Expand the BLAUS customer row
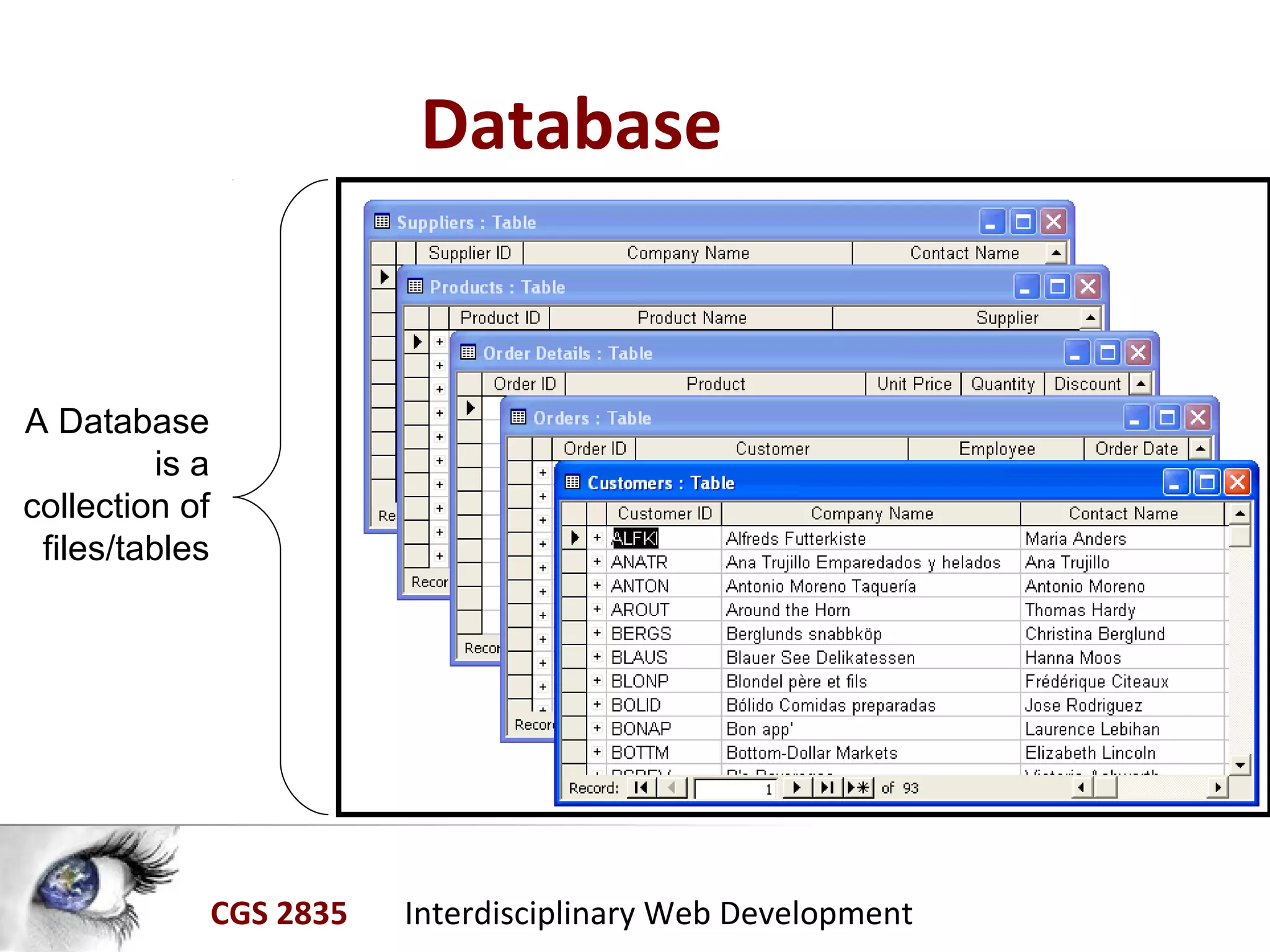Image resolution: width=1270 pixels, height=952 pixels. point(597,656)
